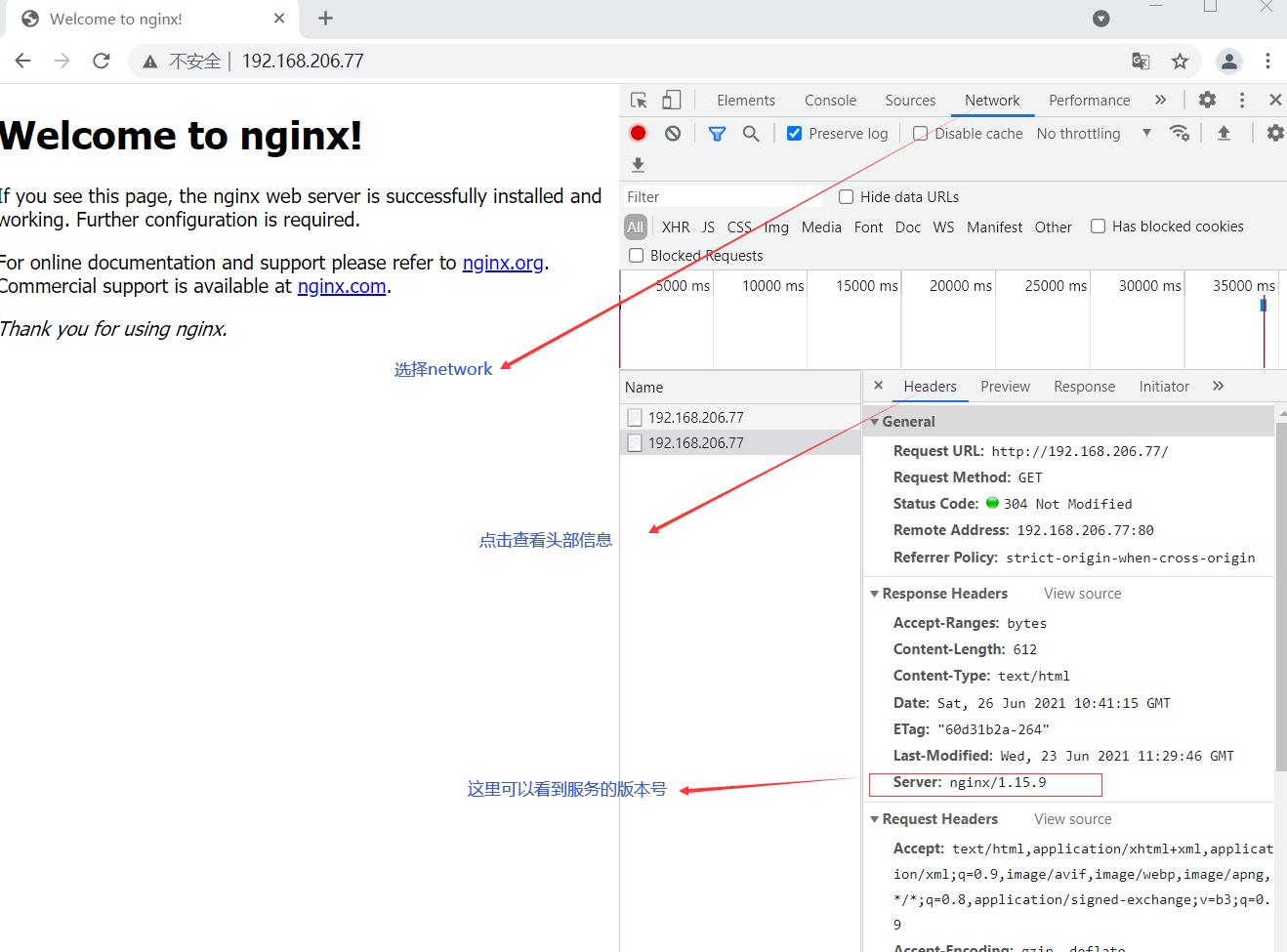
Task: Toggle the network filter funnel icon
Action: point(717,134)
